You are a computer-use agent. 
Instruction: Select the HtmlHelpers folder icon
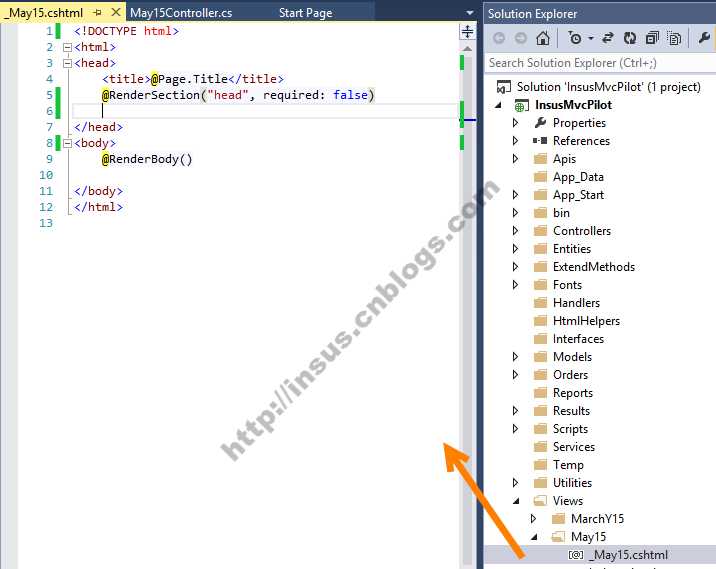(x=541, y=321)
